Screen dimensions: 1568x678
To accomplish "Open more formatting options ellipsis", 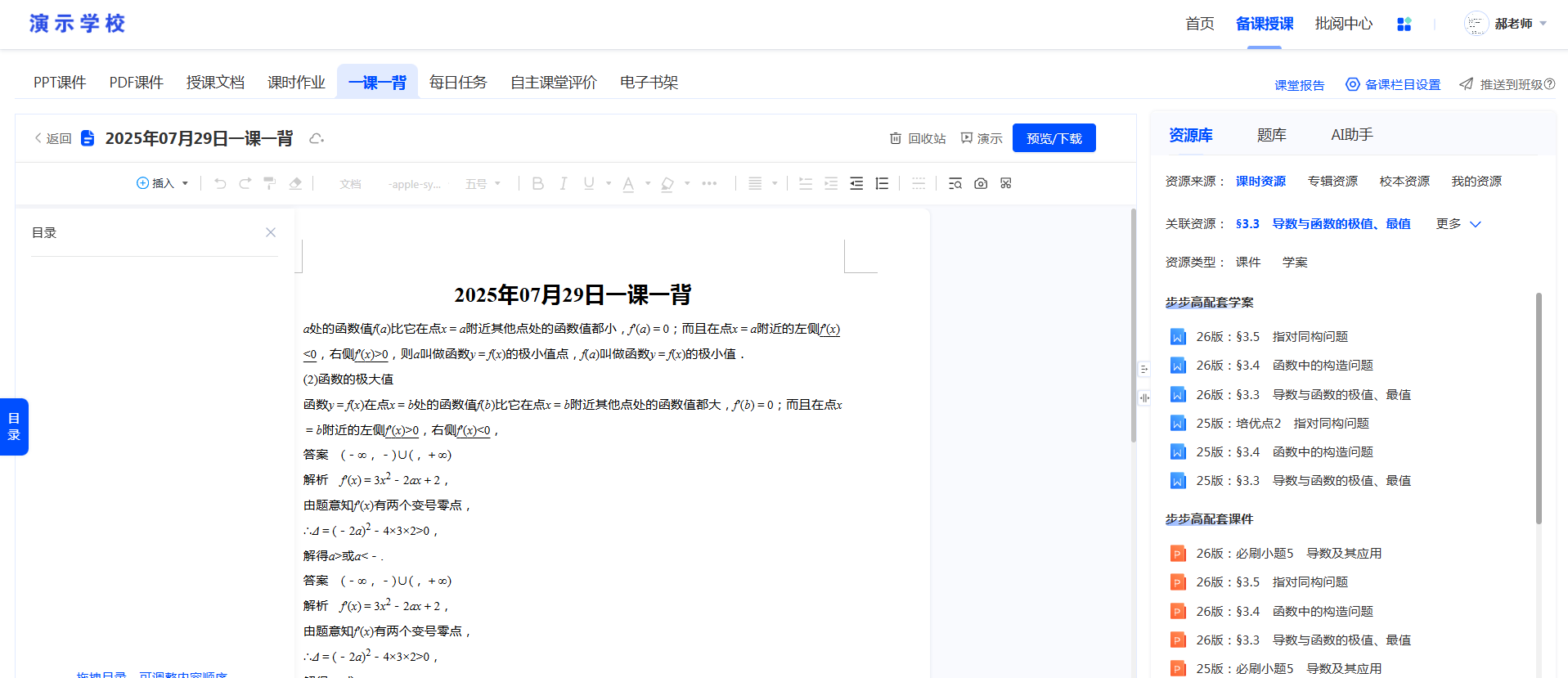I will (x=709, y=183).
